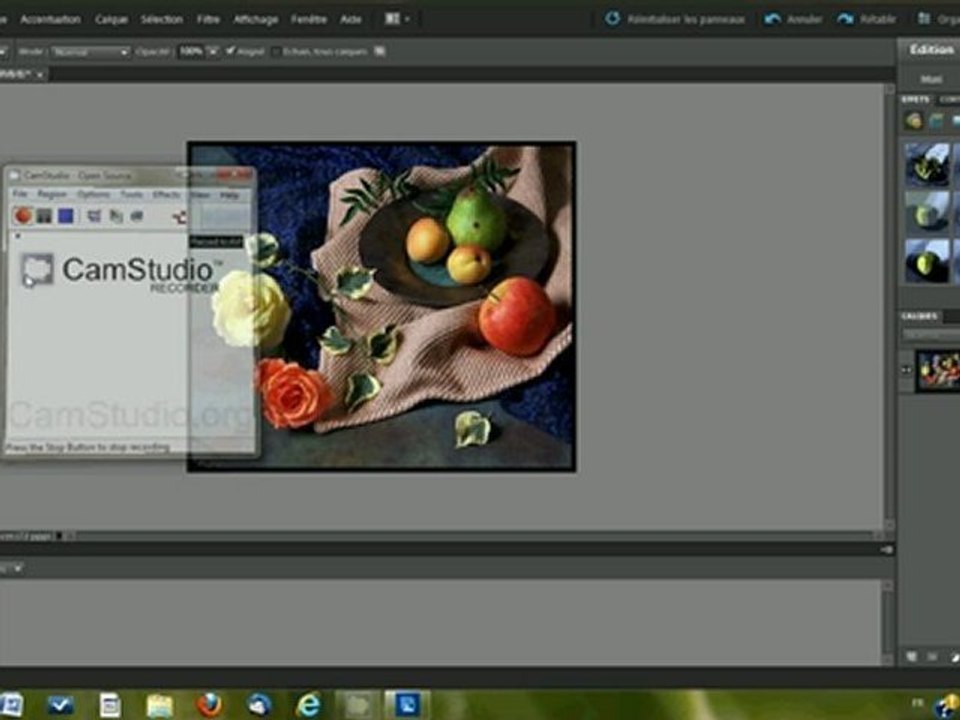Open the Calque menu
Screen dimensions: 960x720
111,20
